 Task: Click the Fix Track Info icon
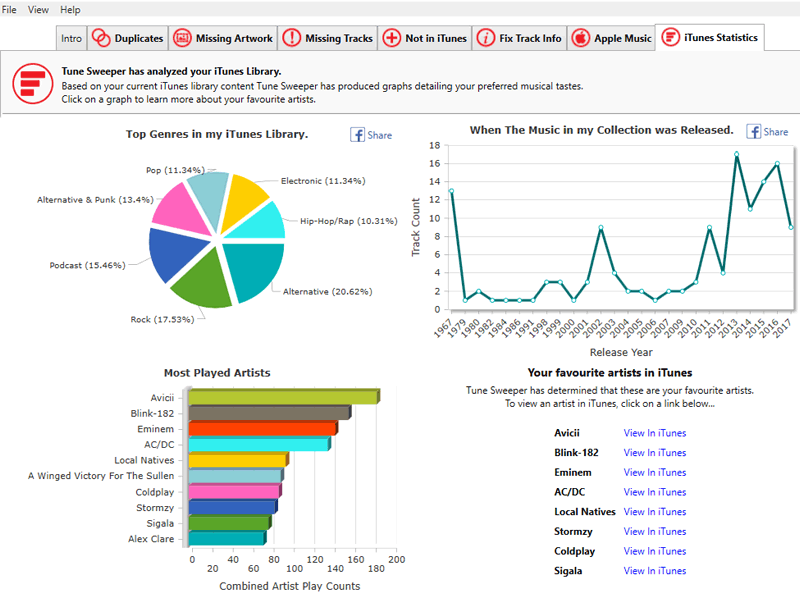486,38
